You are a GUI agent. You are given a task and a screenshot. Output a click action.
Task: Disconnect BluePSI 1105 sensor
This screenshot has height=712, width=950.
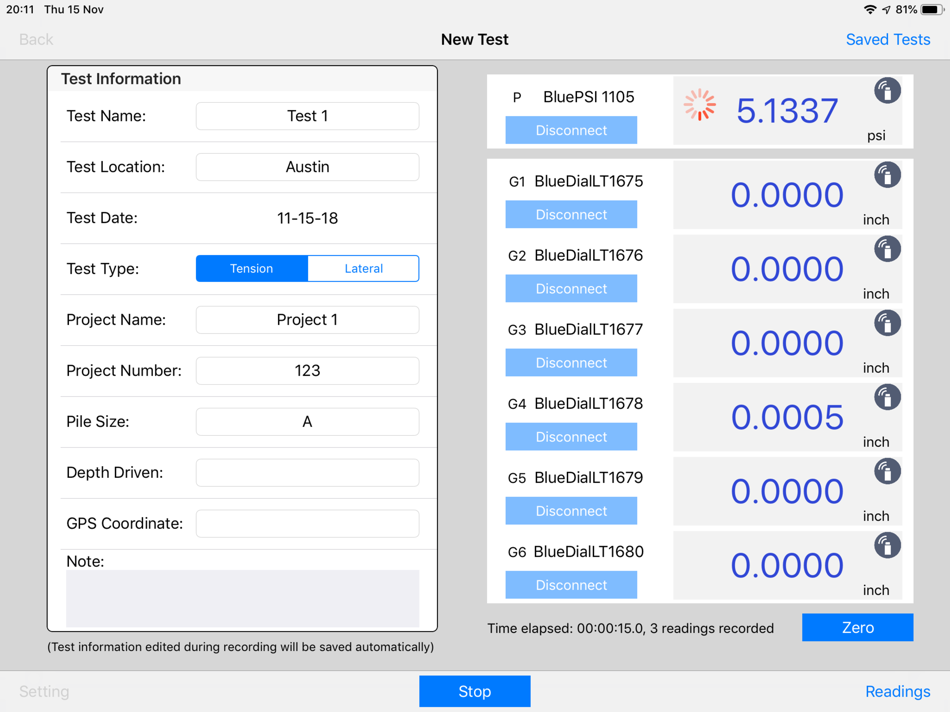click(x=571, y=130)
